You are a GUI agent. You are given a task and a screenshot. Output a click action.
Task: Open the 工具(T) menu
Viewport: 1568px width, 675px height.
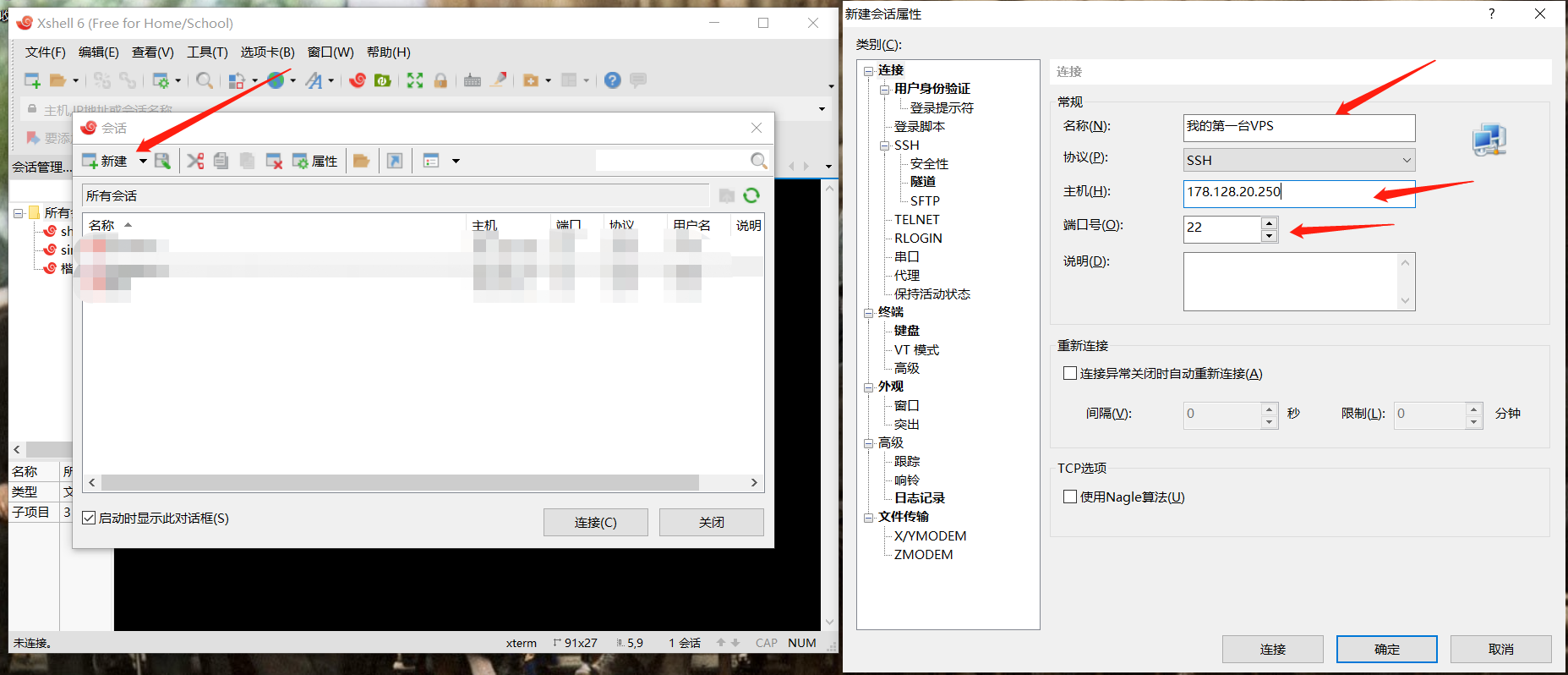[208, 52]
